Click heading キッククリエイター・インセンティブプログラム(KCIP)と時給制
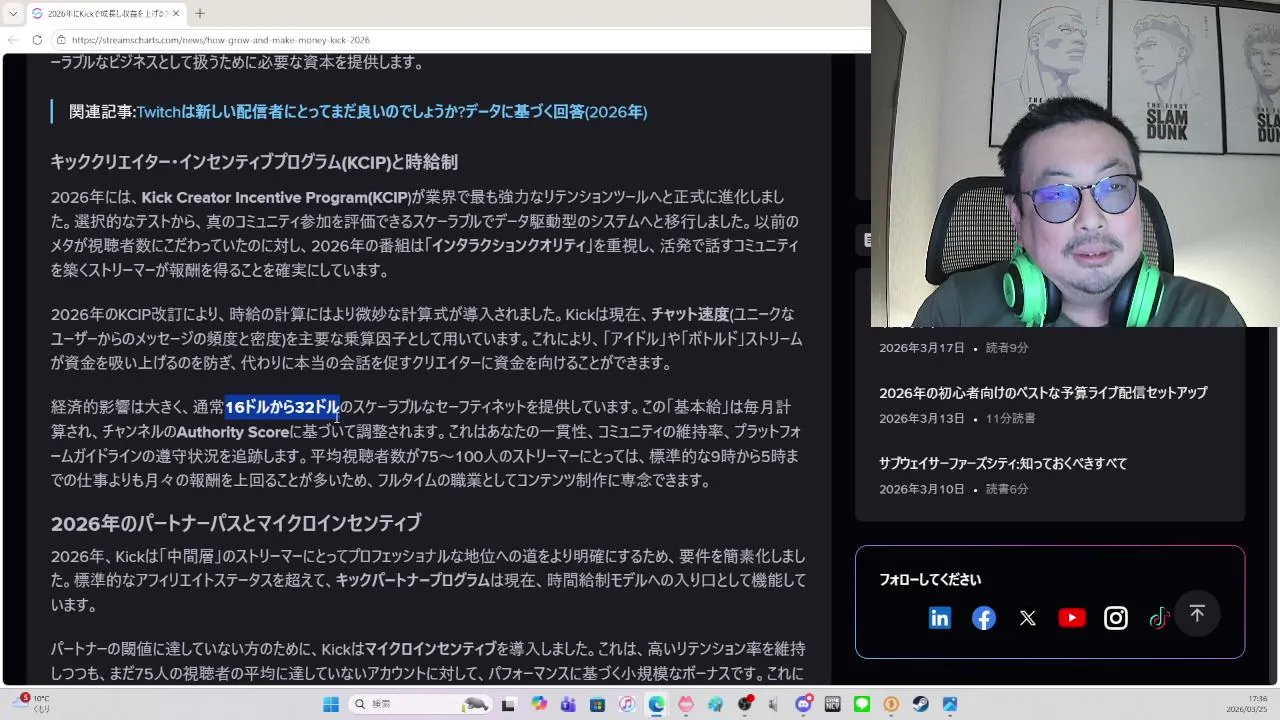Viewport: 1280px width, 720px height. coord(254,162)
